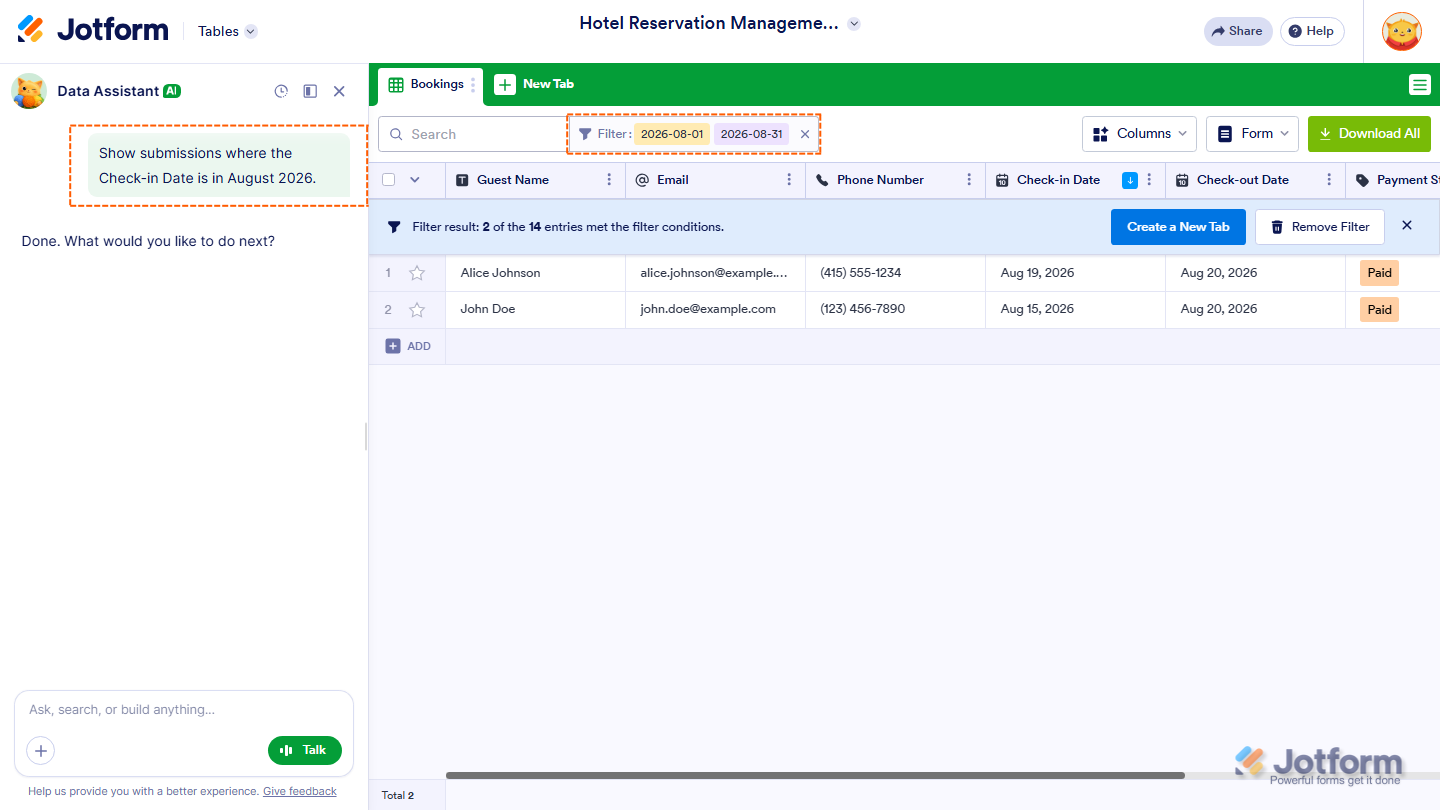Open the Jotform logo home link

click(93, 30)
